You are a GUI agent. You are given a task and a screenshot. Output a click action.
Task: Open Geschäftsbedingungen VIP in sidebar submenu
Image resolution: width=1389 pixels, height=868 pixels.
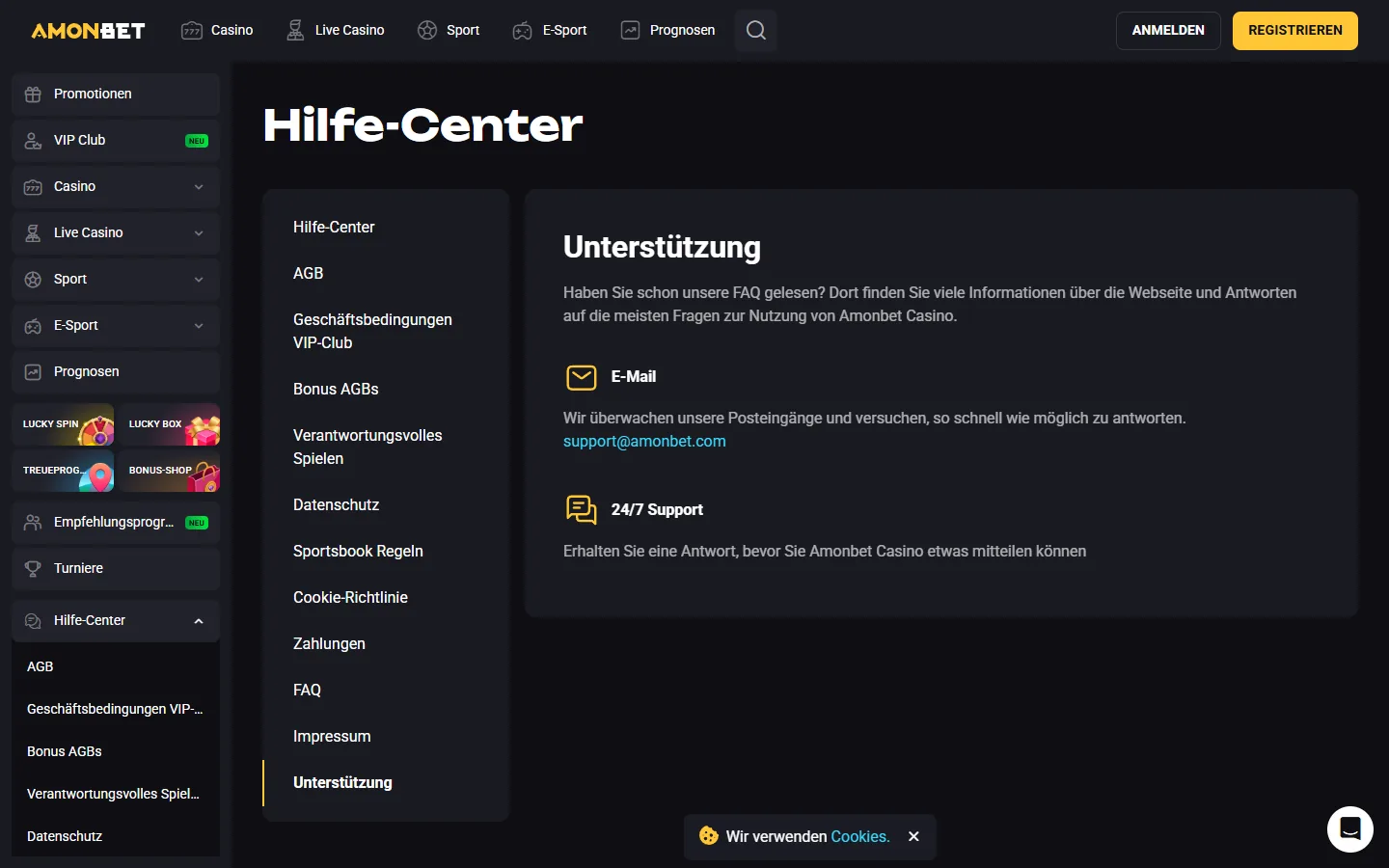coord(116,709)
